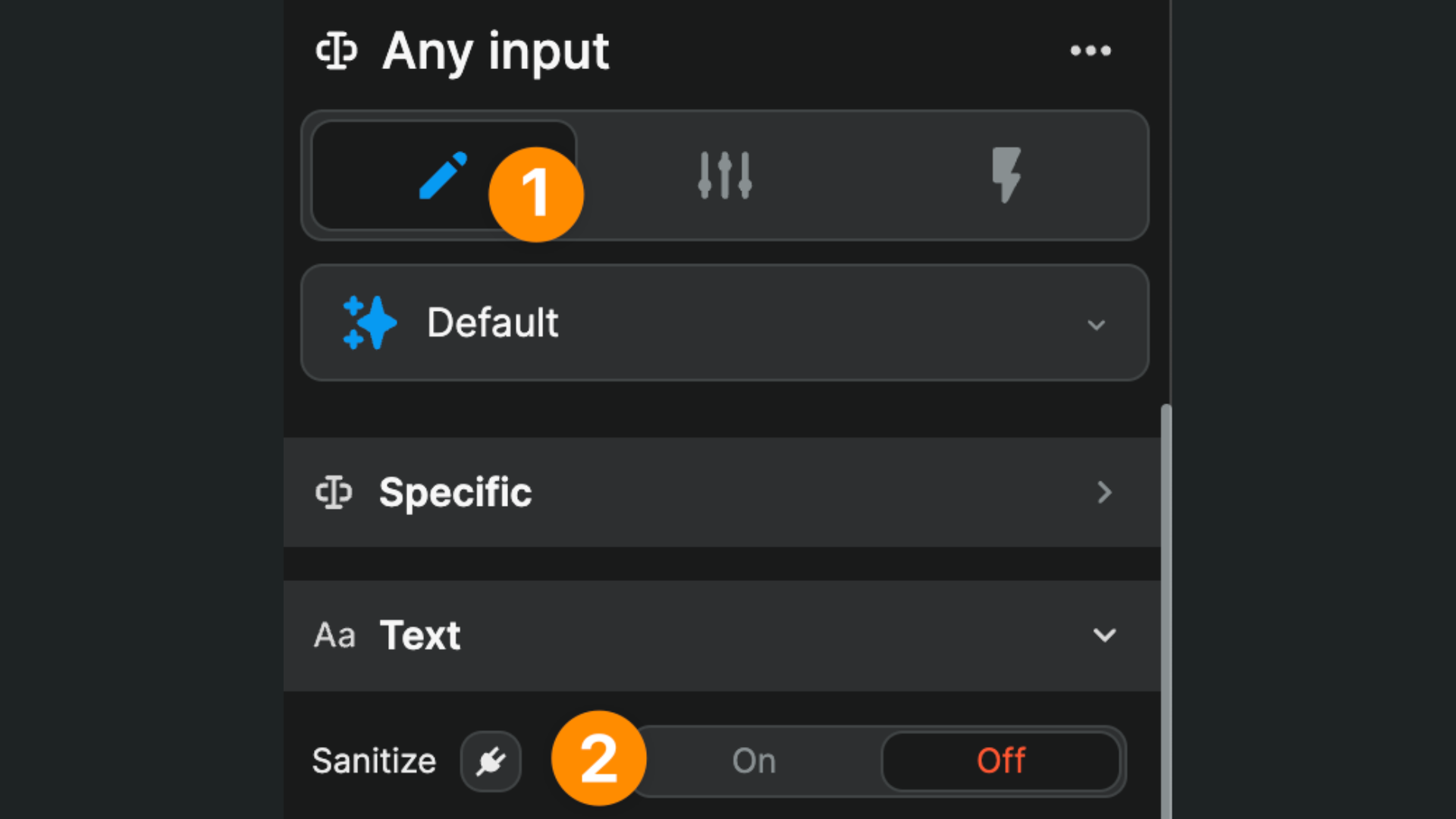Click the Aa icon beside Text
The width and height of the screenshot is (1456, 819).
pyautogui.click(x=334, y=635)
